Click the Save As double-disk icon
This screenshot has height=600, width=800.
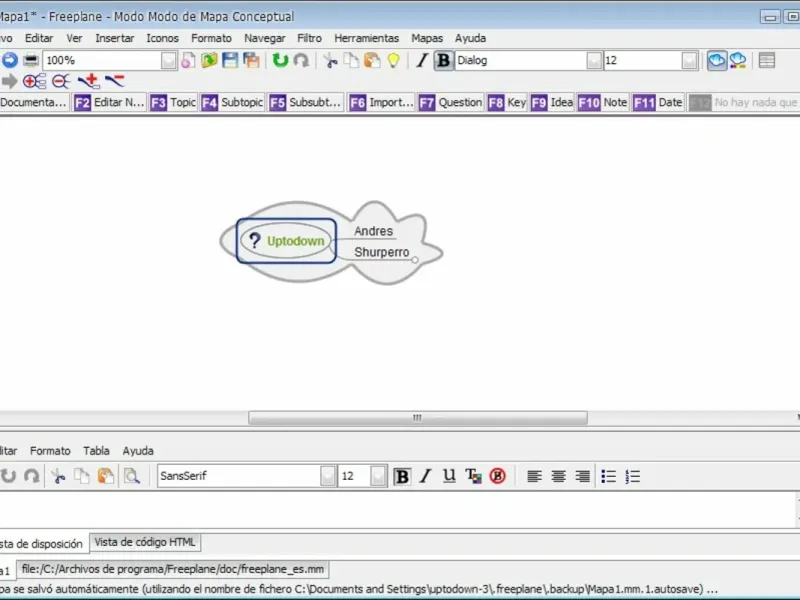pos(251,60)
